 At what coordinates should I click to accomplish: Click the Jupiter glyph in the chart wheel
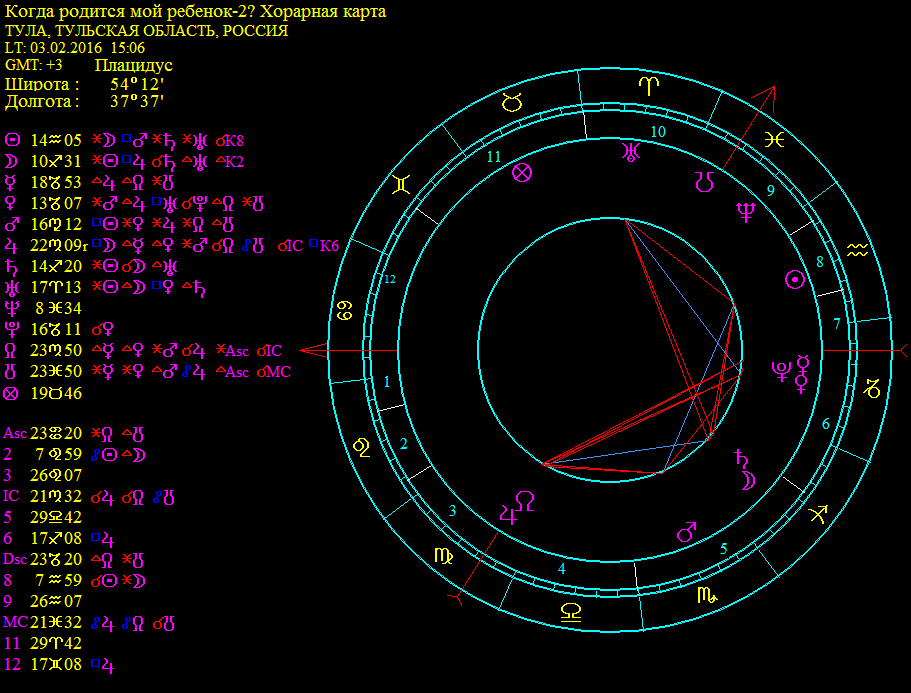[508, 514]
